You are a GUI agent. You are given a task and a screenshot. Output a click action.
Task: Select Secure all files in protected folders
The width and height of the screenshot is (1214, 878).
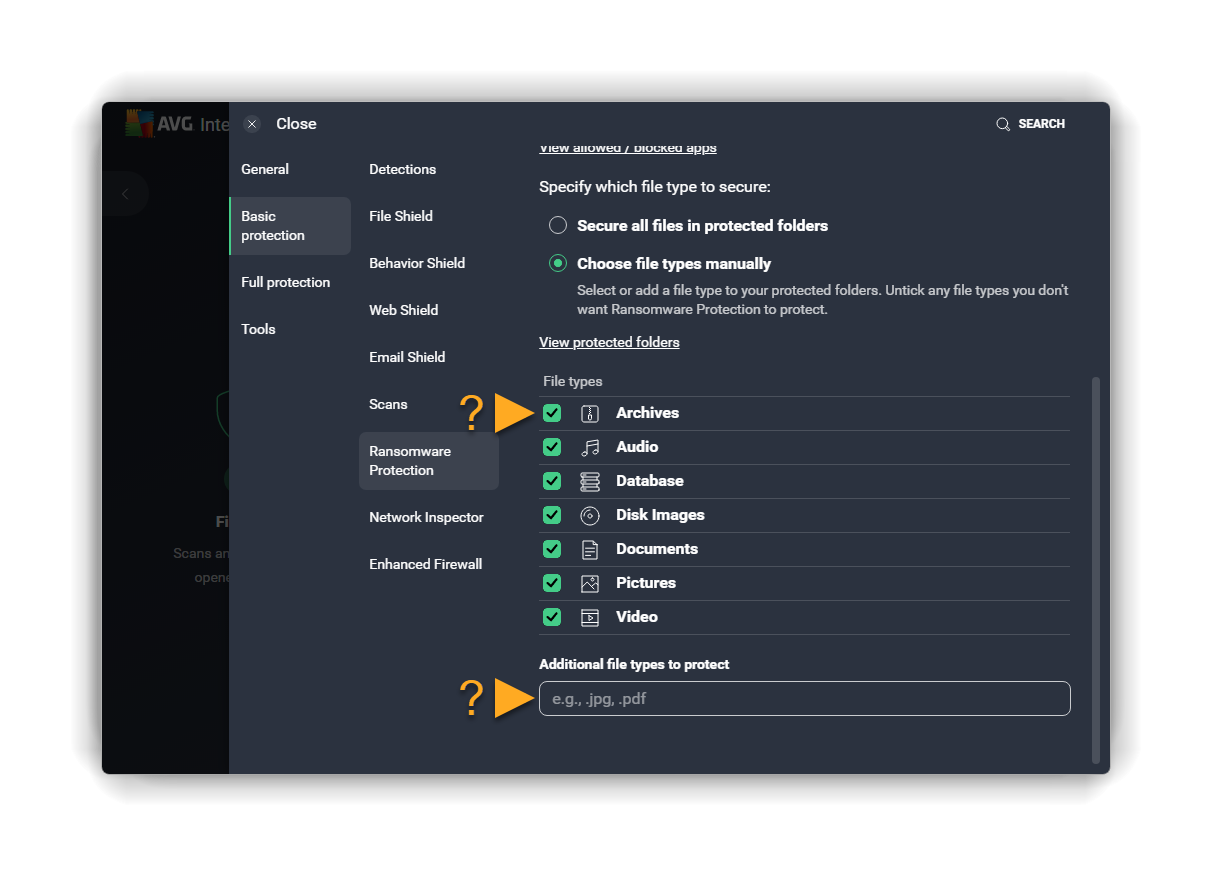point(558,226)
